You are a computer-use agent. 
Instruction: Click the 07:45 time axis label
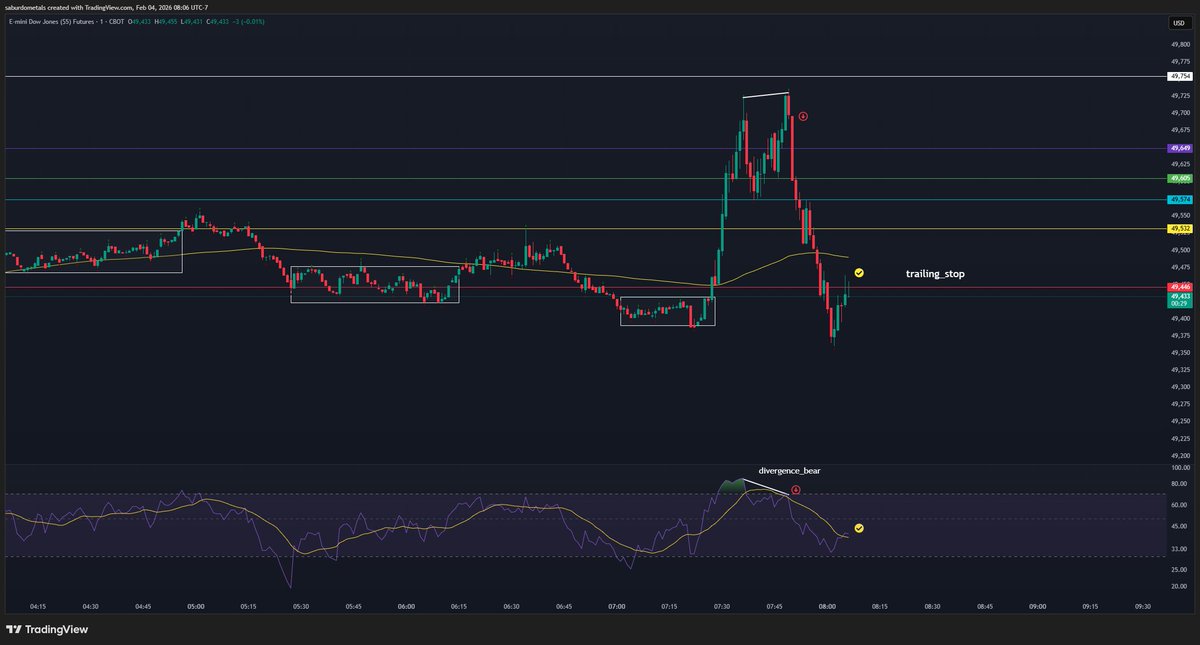click(774, 606)
